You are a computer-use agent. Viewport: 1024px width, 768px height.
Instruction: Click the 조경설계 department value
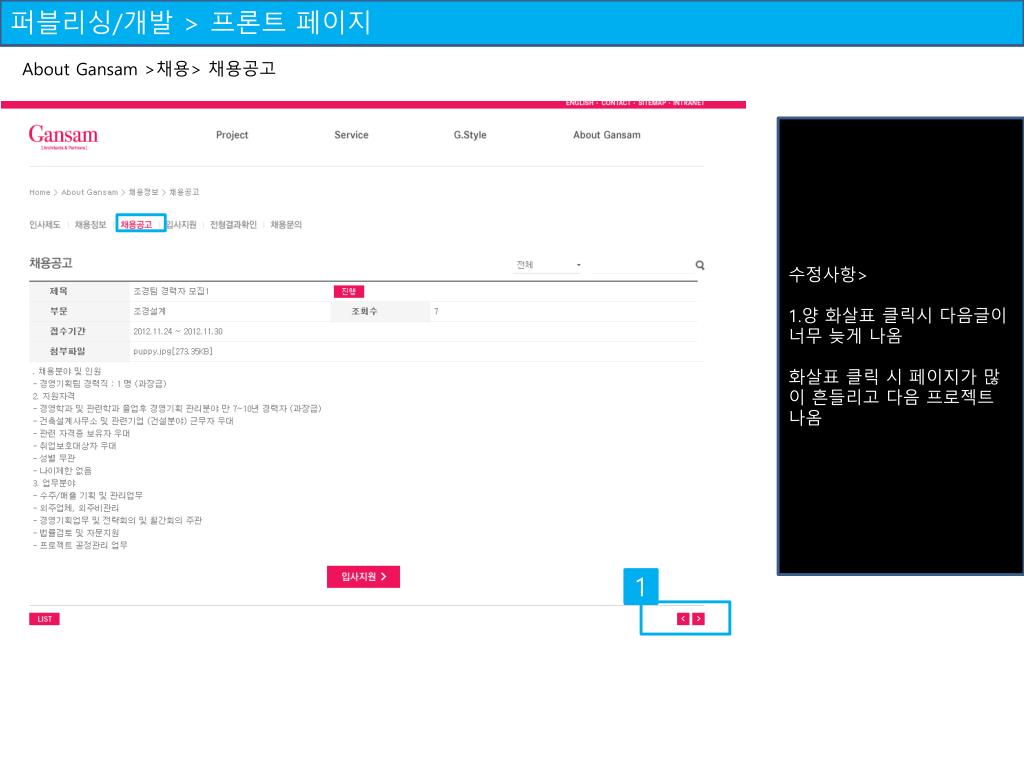click(x=150, y=312)
